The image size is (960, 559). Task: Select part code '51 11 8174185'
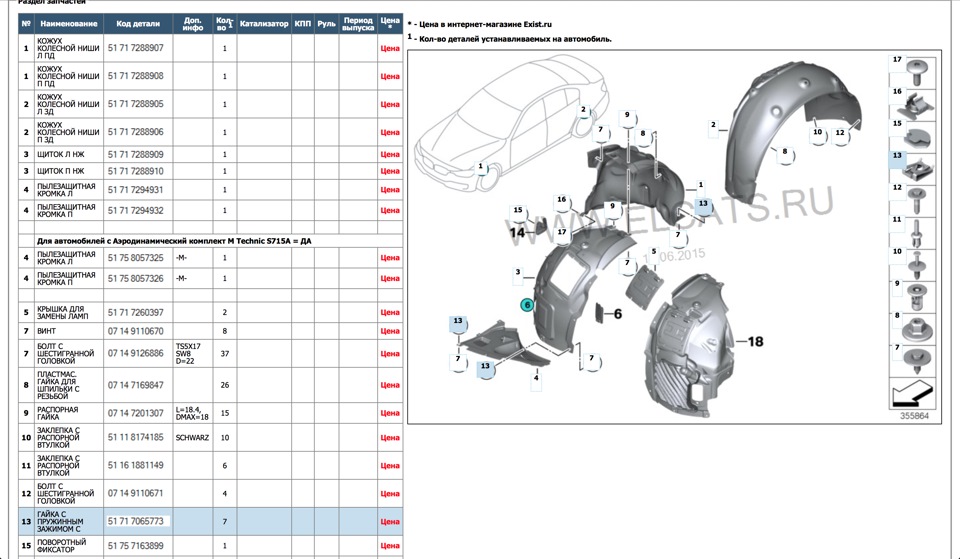[136, 438]
